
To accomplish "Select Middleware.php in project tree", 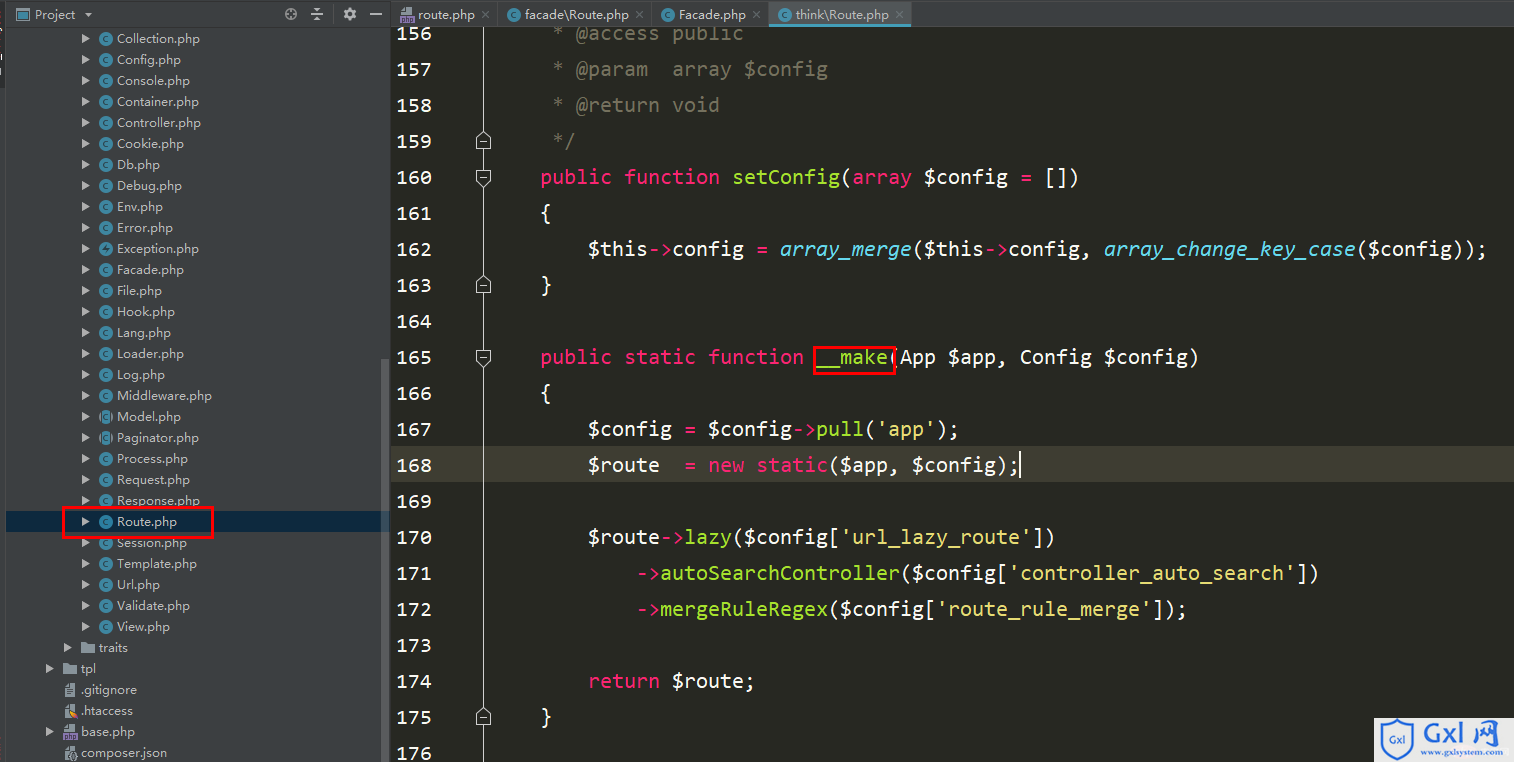I will [164, 396].
